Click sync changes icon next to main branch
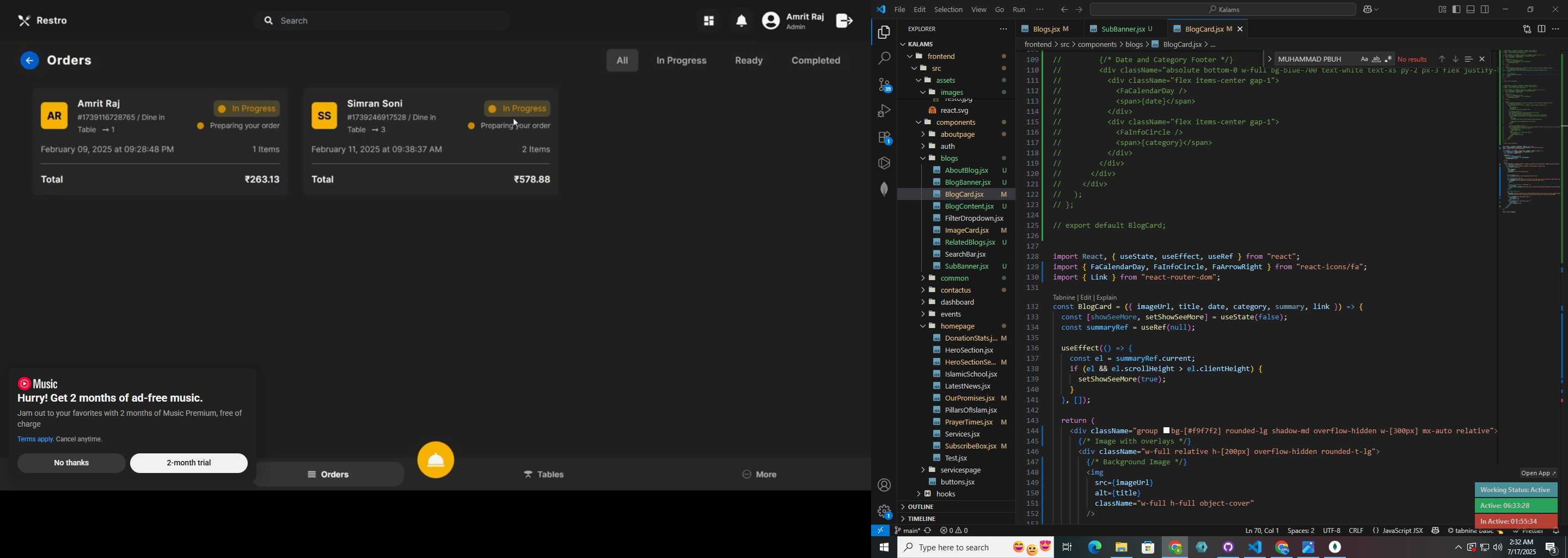Screen dimensions: 1568x558 928,531
